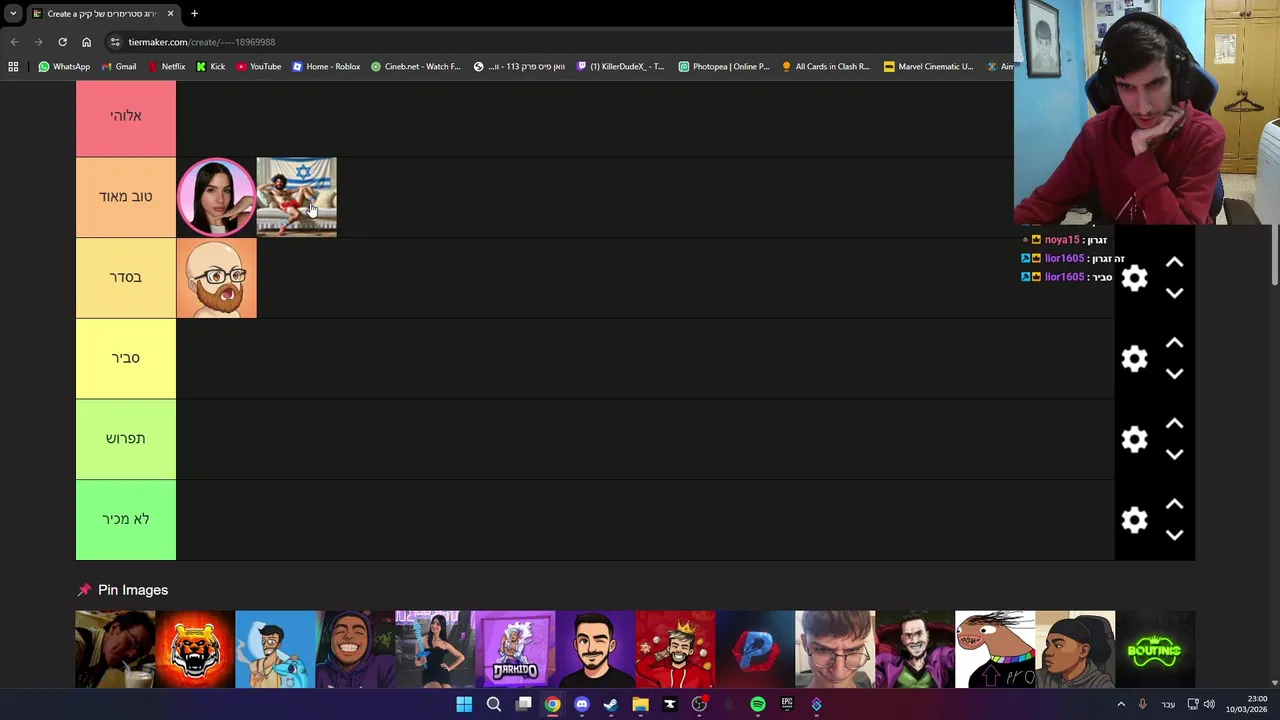Pick the laughing purple hoodie avatar
The height and width of the screenshot is (720, 1280).
pyautogui.click(x=355, y=650)
